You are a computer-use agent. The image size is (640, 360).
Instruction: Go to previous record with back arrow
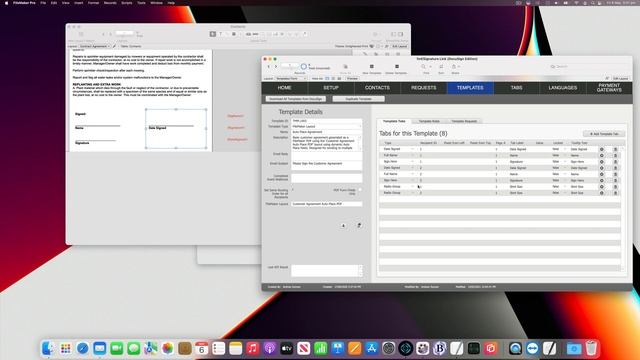click(269, 66)
